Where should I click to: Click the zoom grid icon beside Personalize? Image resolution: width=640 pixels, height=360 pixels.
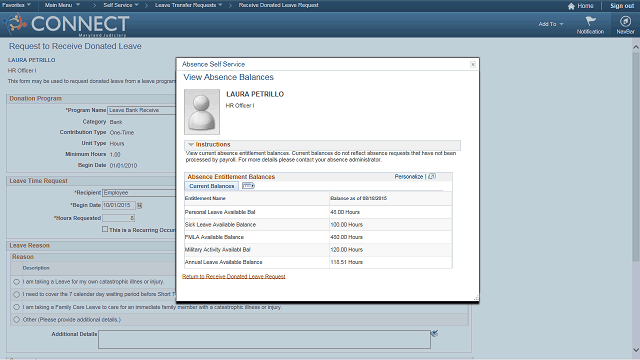tap(432, 176)
